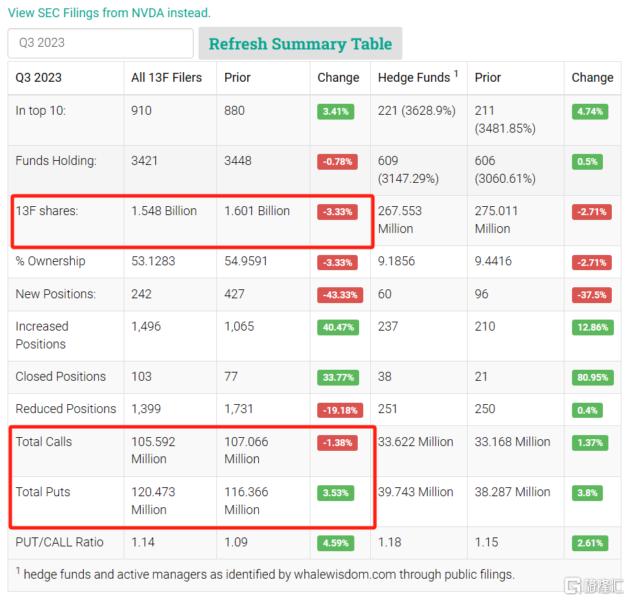The image size is (629, 600).
Task: Select the Closed Positions value 103
Action: [x=141, y=377]
